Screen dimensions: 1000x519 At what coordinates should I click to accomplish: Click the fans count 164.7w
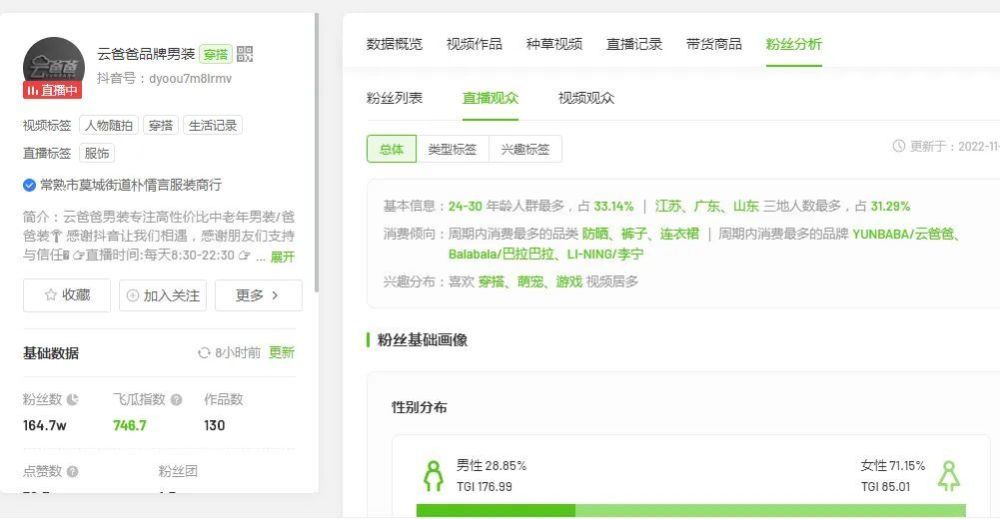45,425
